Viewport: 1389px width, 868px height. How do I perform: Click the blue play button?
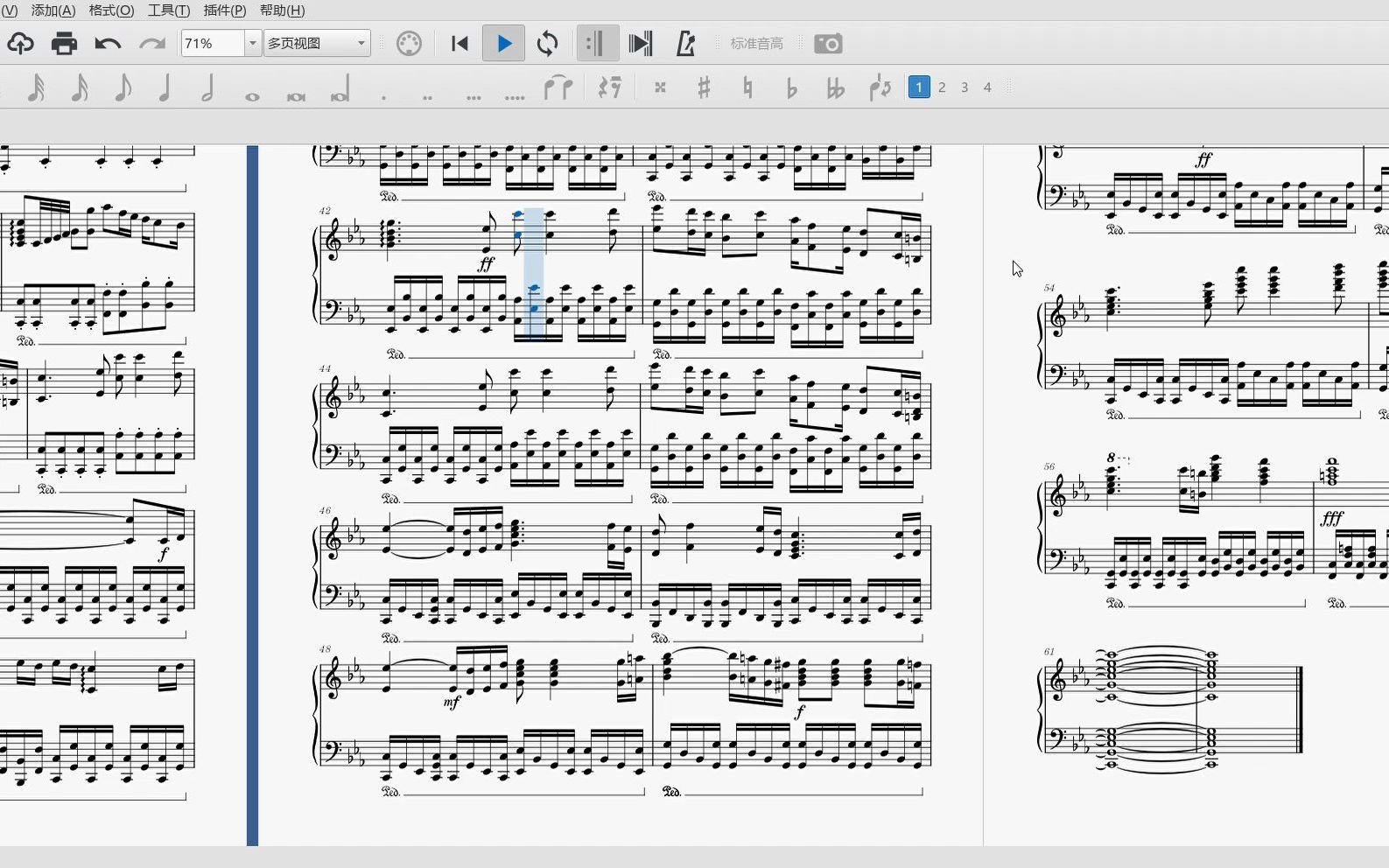504,44
